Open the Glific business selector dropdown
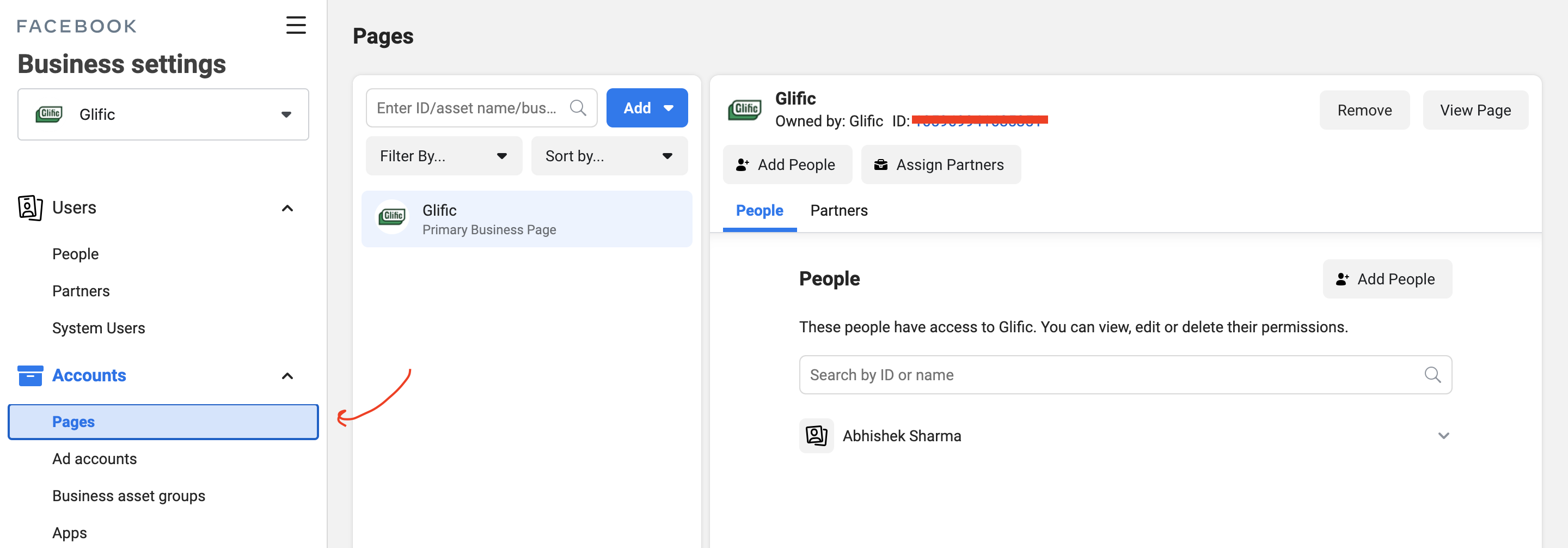 pyautogui.click(x=163, y=114)
